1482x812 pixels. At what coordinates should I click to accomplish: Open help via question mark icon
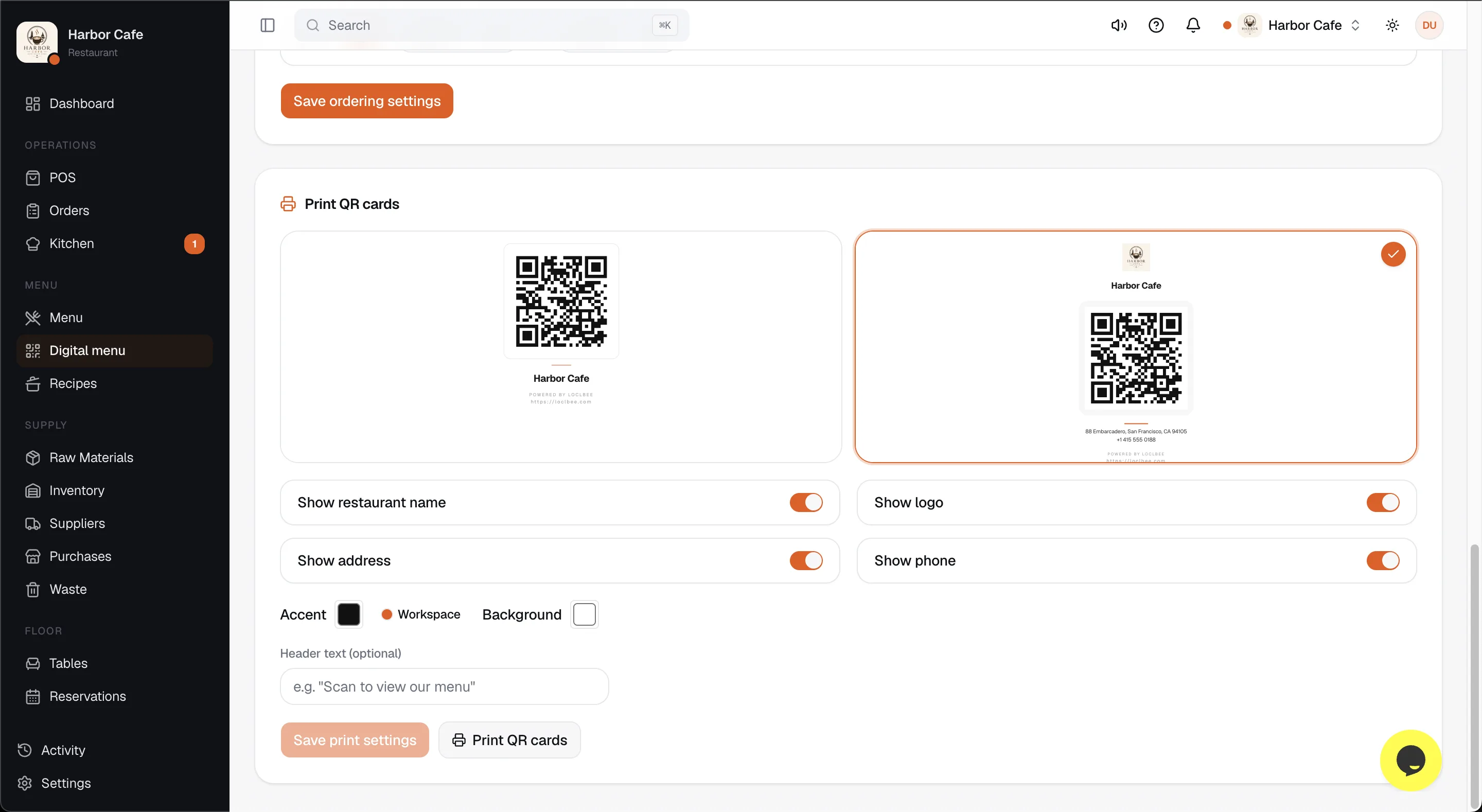pos(1156,25)
